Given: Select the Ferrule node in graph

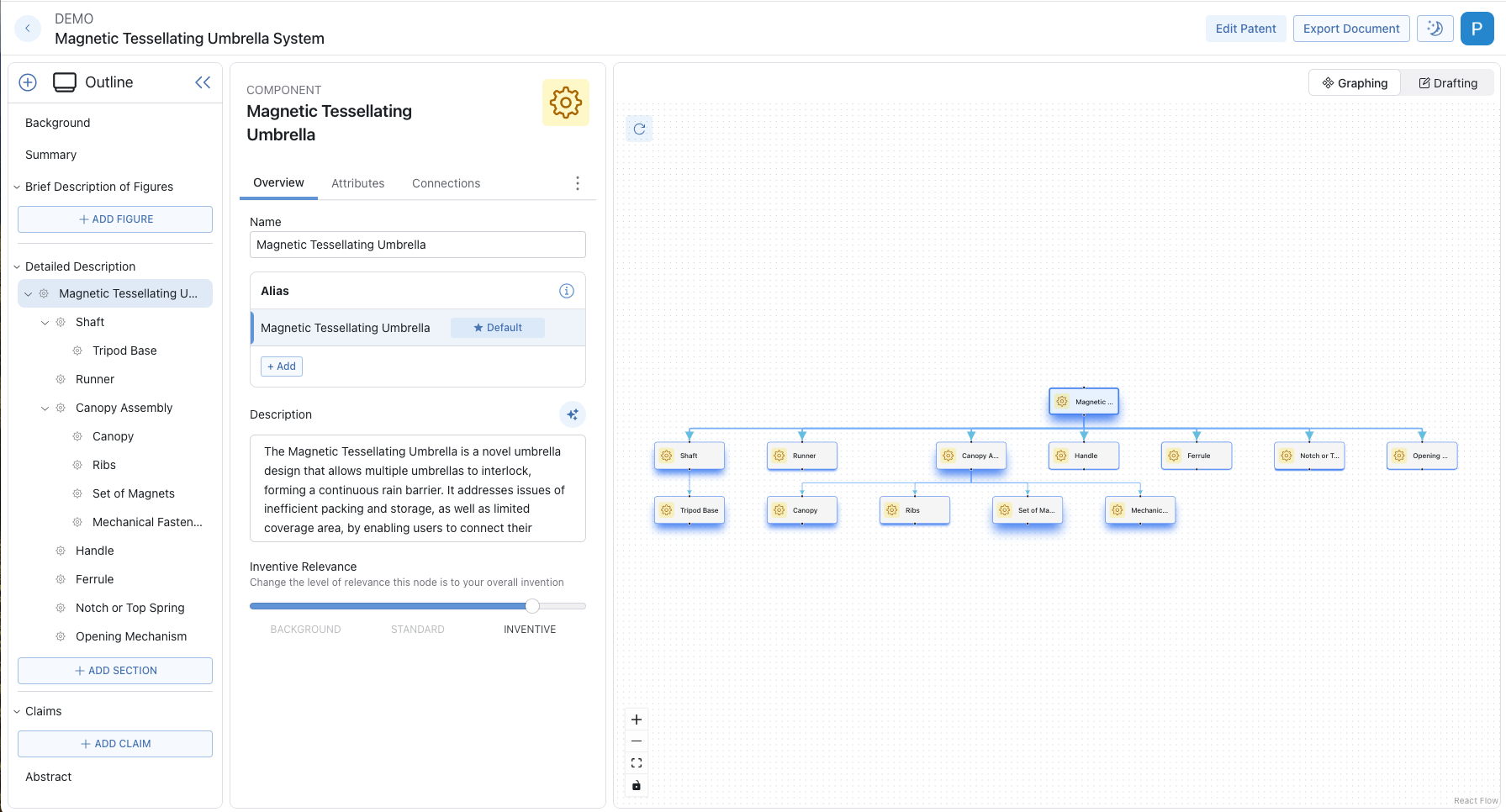Looking at the screenshot, I should [1197, 456].
